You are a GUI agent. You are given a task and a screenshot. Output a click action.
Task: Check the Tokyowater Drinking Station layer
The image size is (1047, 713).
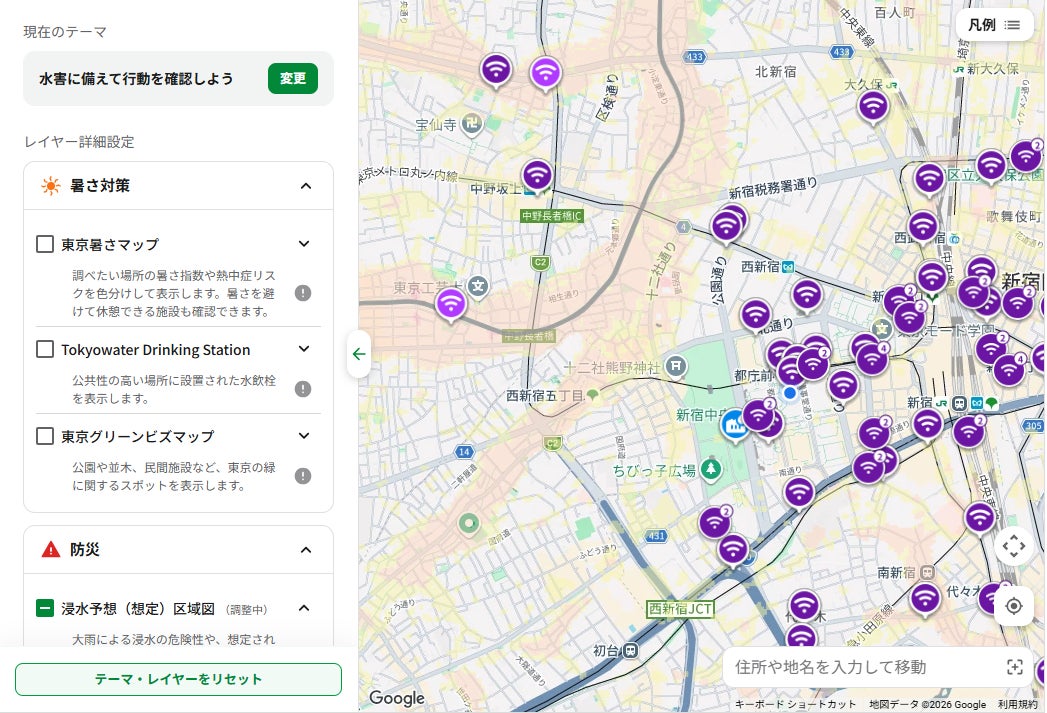pyautogui.click(x=45, y=349)
